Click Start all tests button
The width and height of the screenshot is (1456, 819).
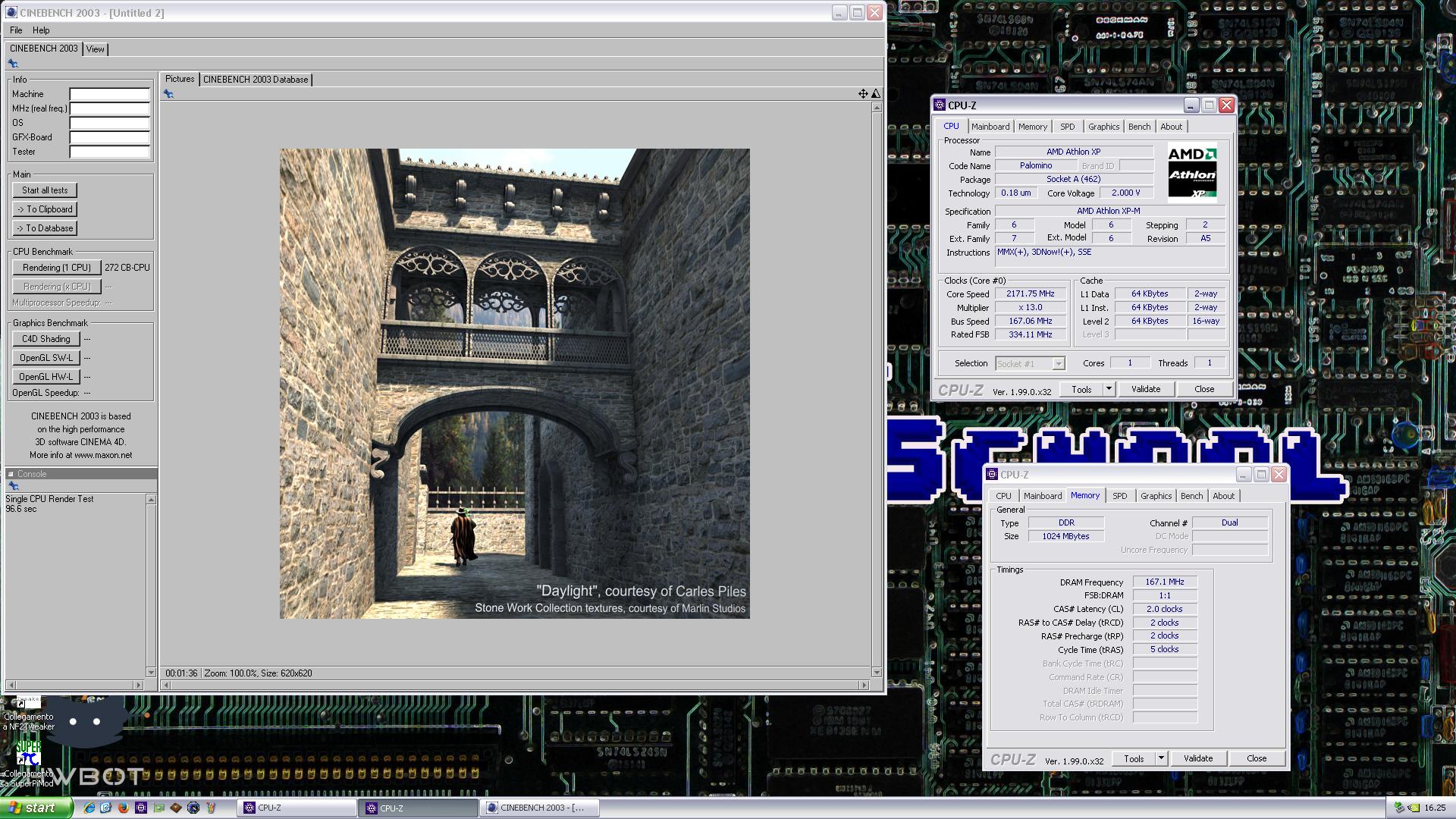coord(45,190)
